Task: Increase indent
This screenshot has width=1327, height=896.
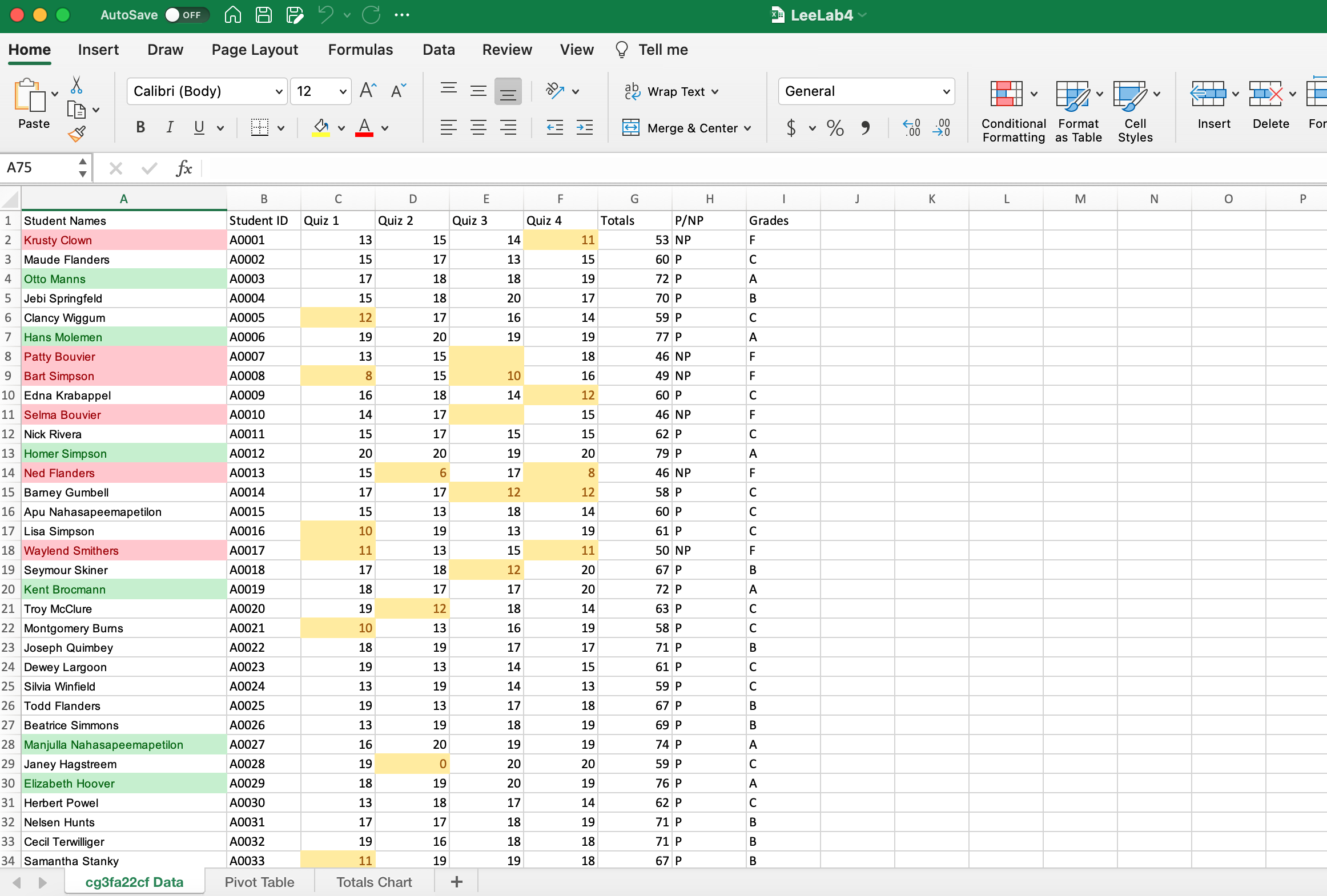Action: pos(585,127)
